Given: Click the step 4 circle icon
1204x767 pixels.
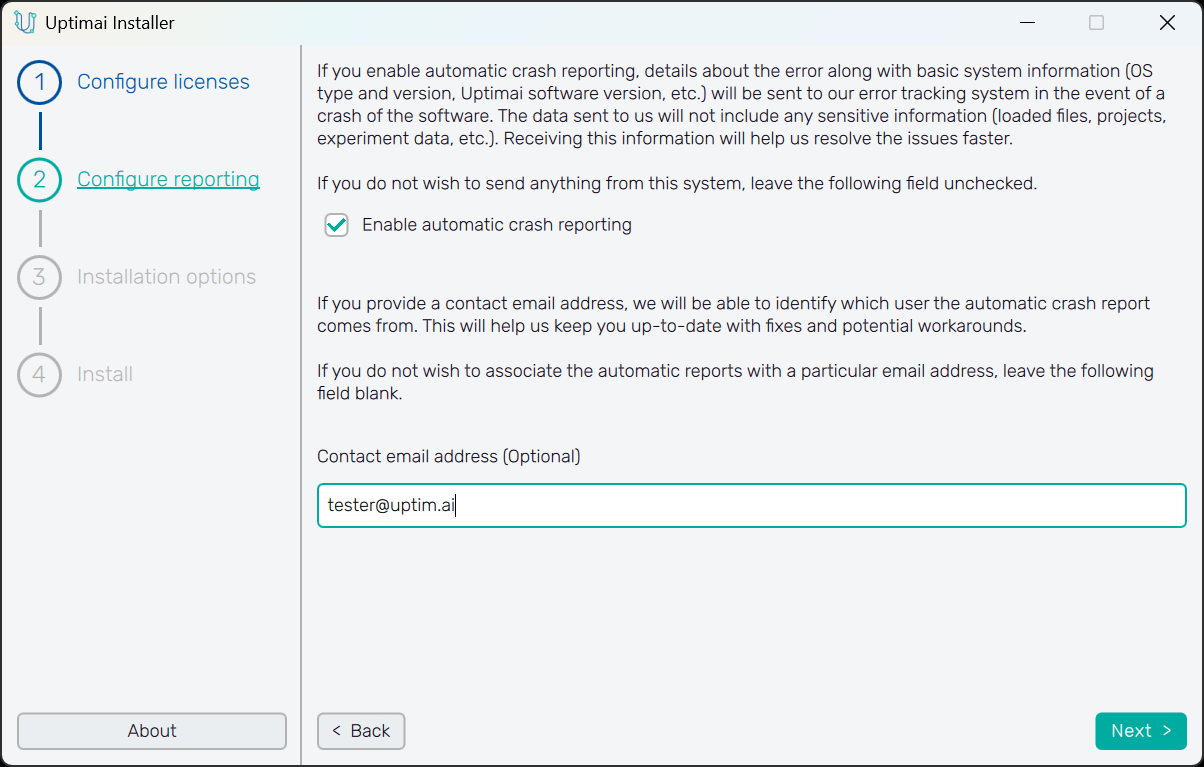Looking at the screenshot, I should pos(40,374).
